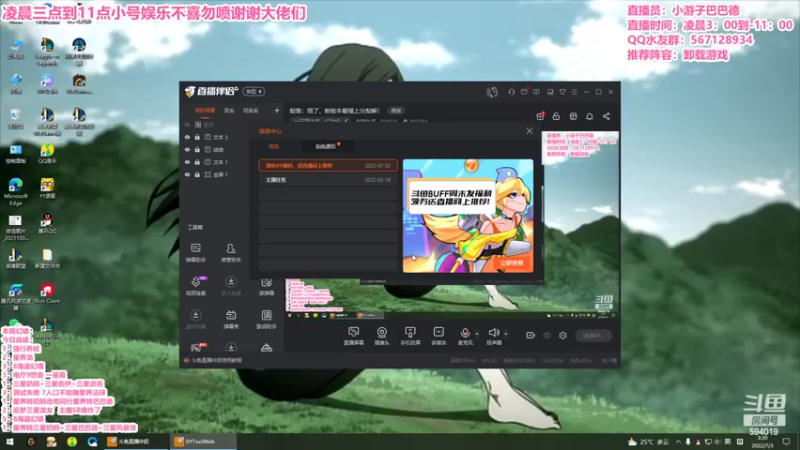Unlock the 文本 1 layer lock
The height and width of the screenshot is (450, 800).
pyautogui.click(x=197, y=162)
